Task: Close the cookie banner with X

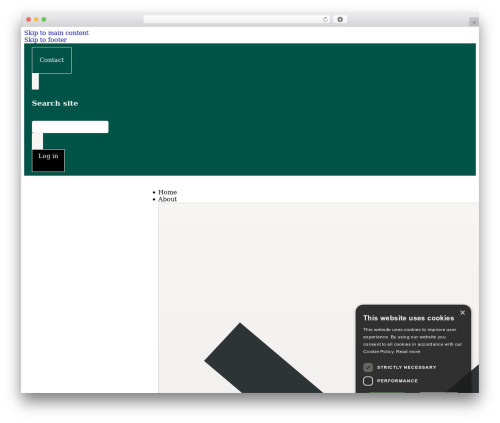Action: pos(462,313)
